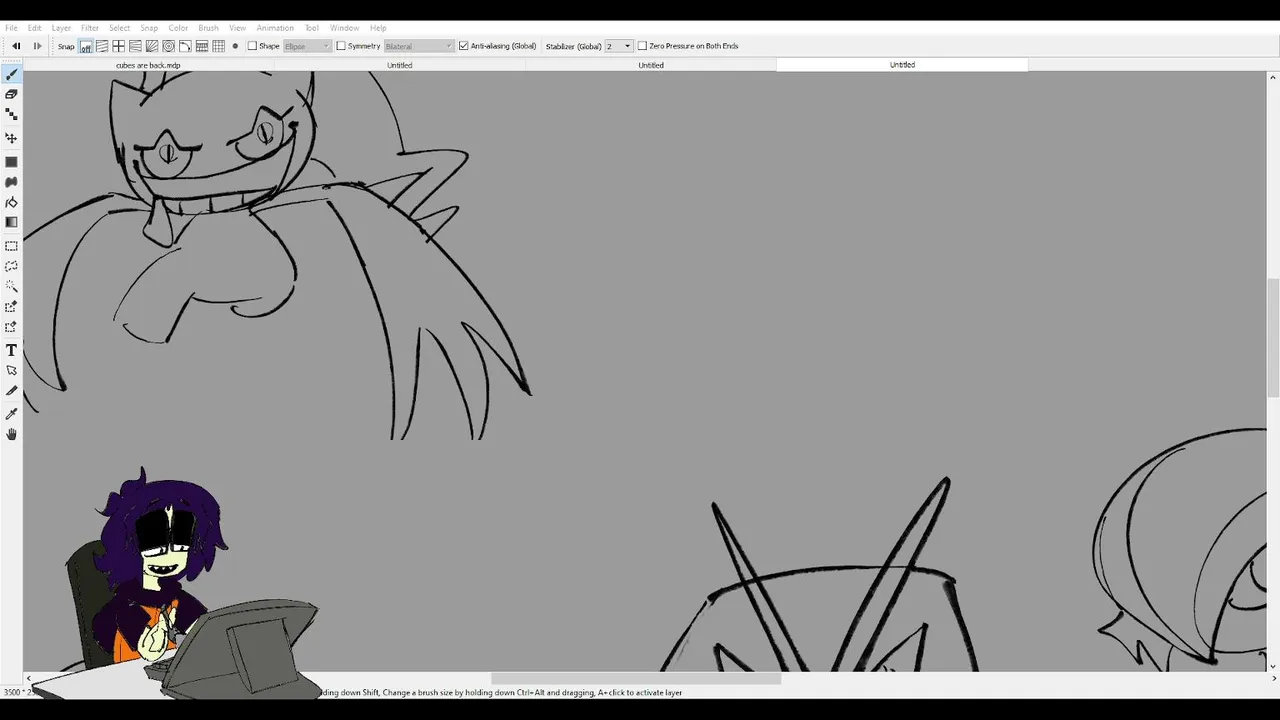The height and width of the screenshot is (720, 1280).
Task: Click the 'Stabilizer (Global)' label
Action: [x=573, y=46]
